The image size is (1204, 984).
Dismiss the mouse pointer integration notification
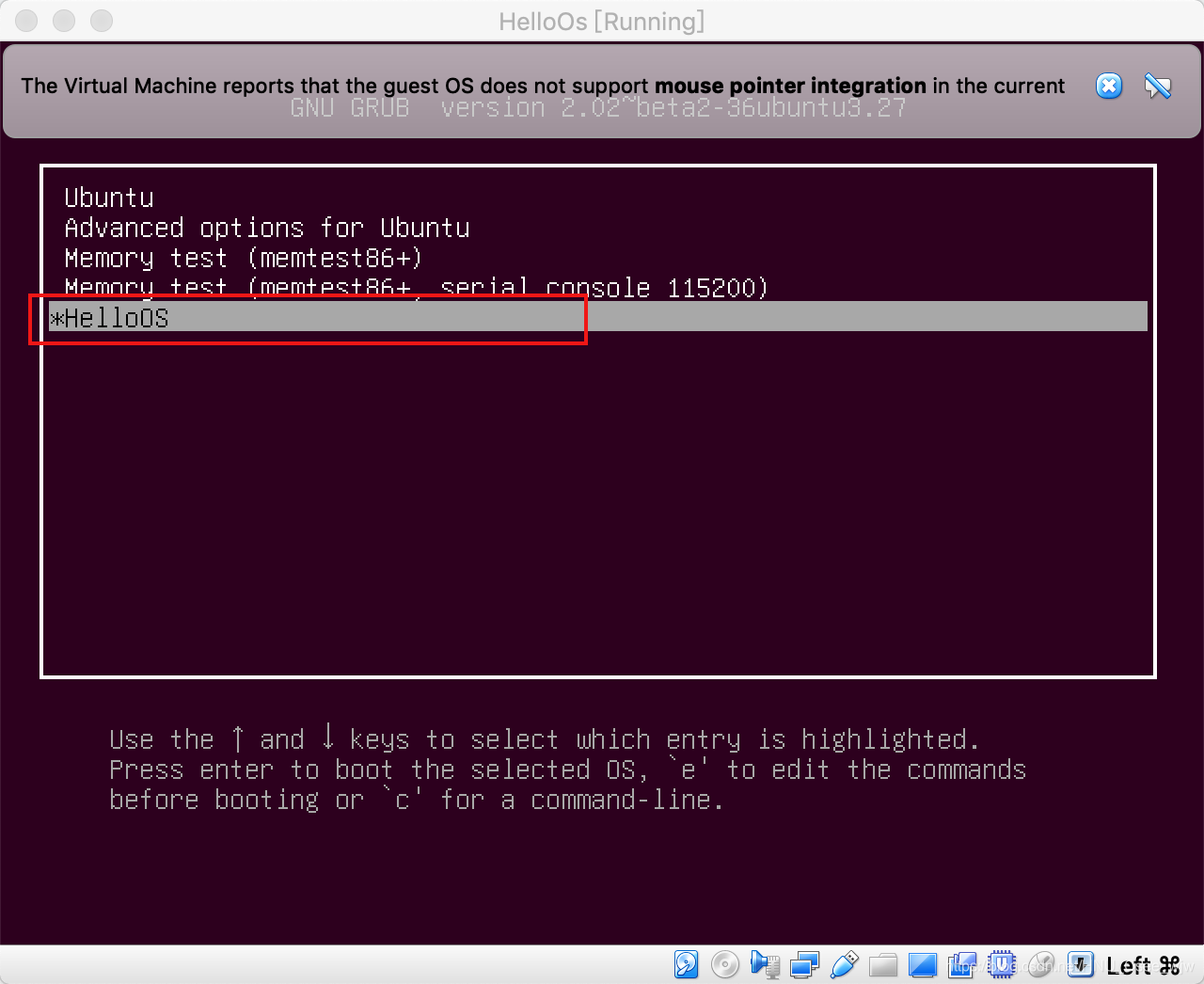tap(1109, 86)
